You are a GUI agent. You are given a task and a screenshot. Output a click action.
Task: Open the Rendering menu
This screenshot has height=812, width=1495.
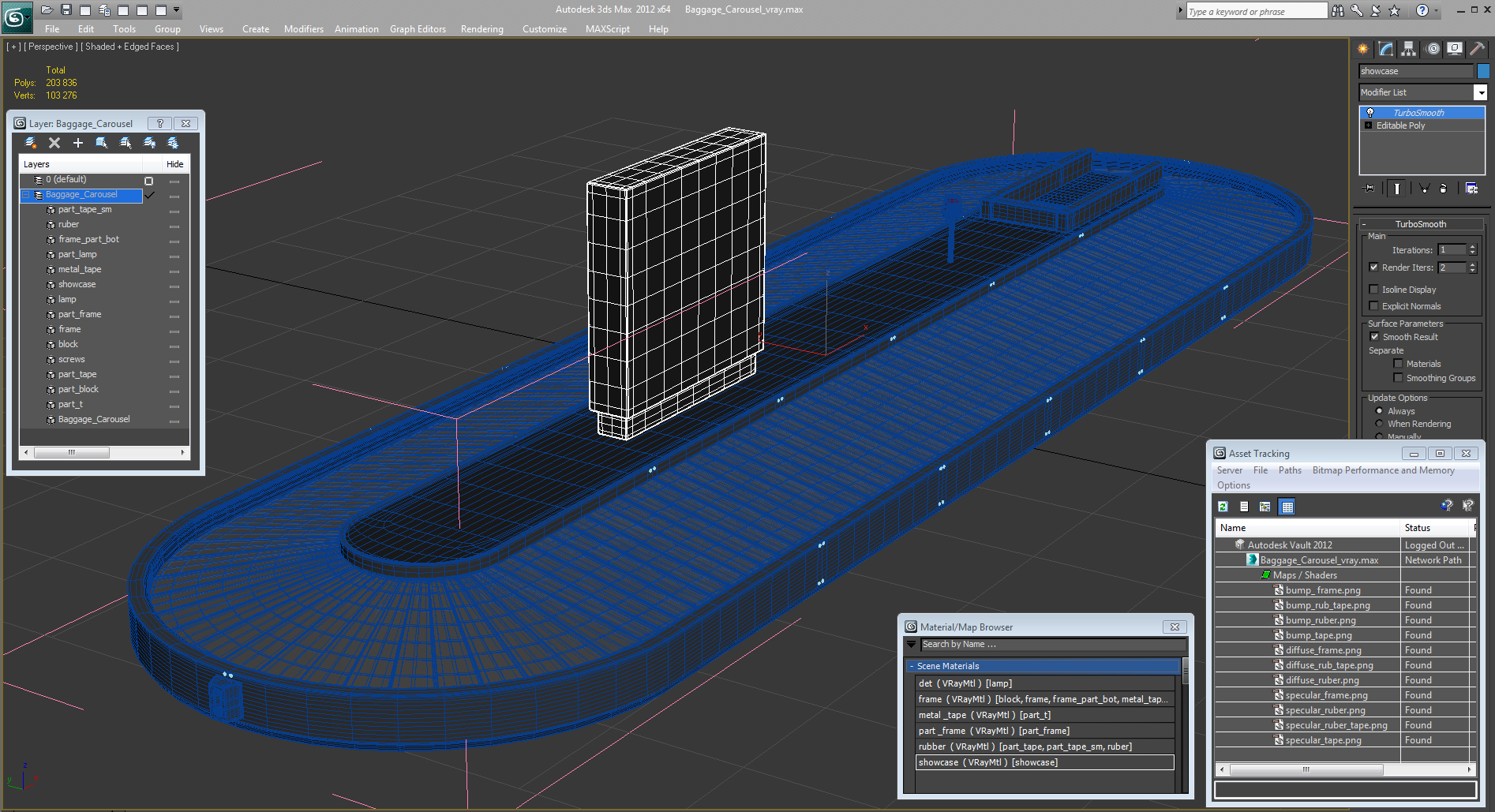coord(481,29)
